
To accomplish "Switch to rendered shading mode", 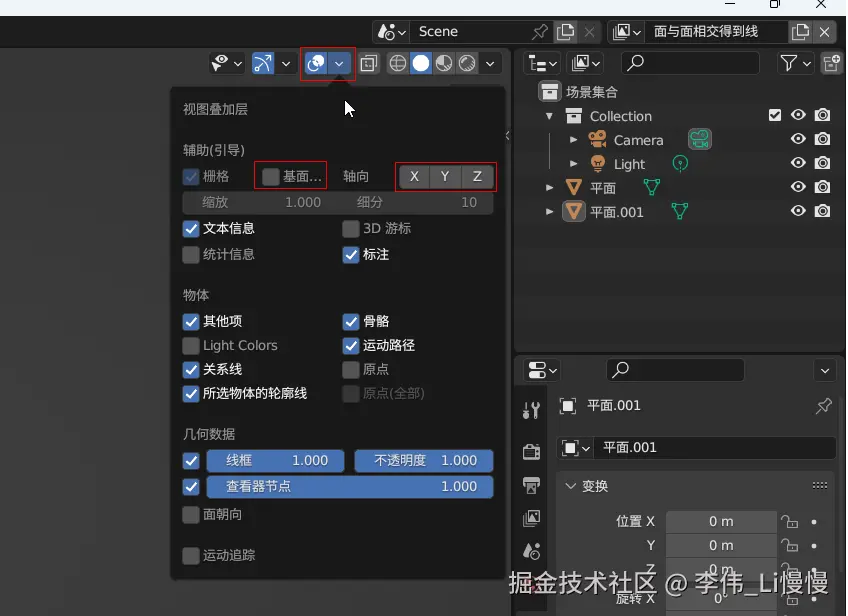I will tap(467, 63).
